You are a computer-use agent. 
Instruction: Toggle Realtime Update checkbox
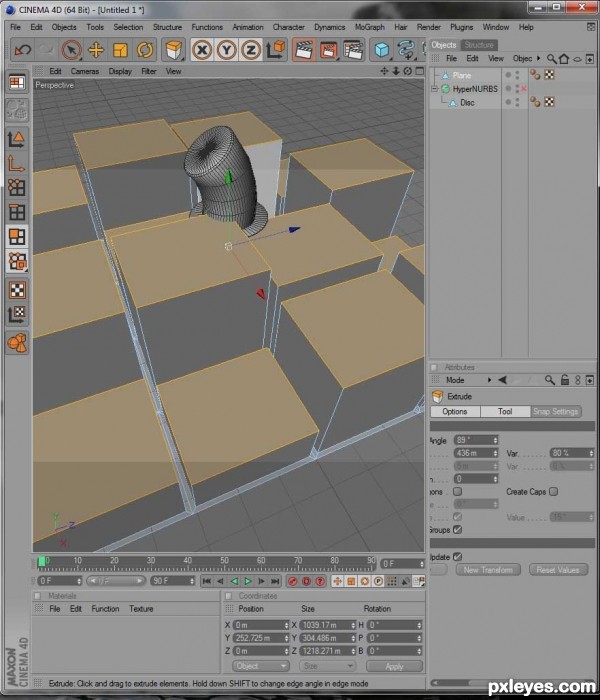click(457, 557)
